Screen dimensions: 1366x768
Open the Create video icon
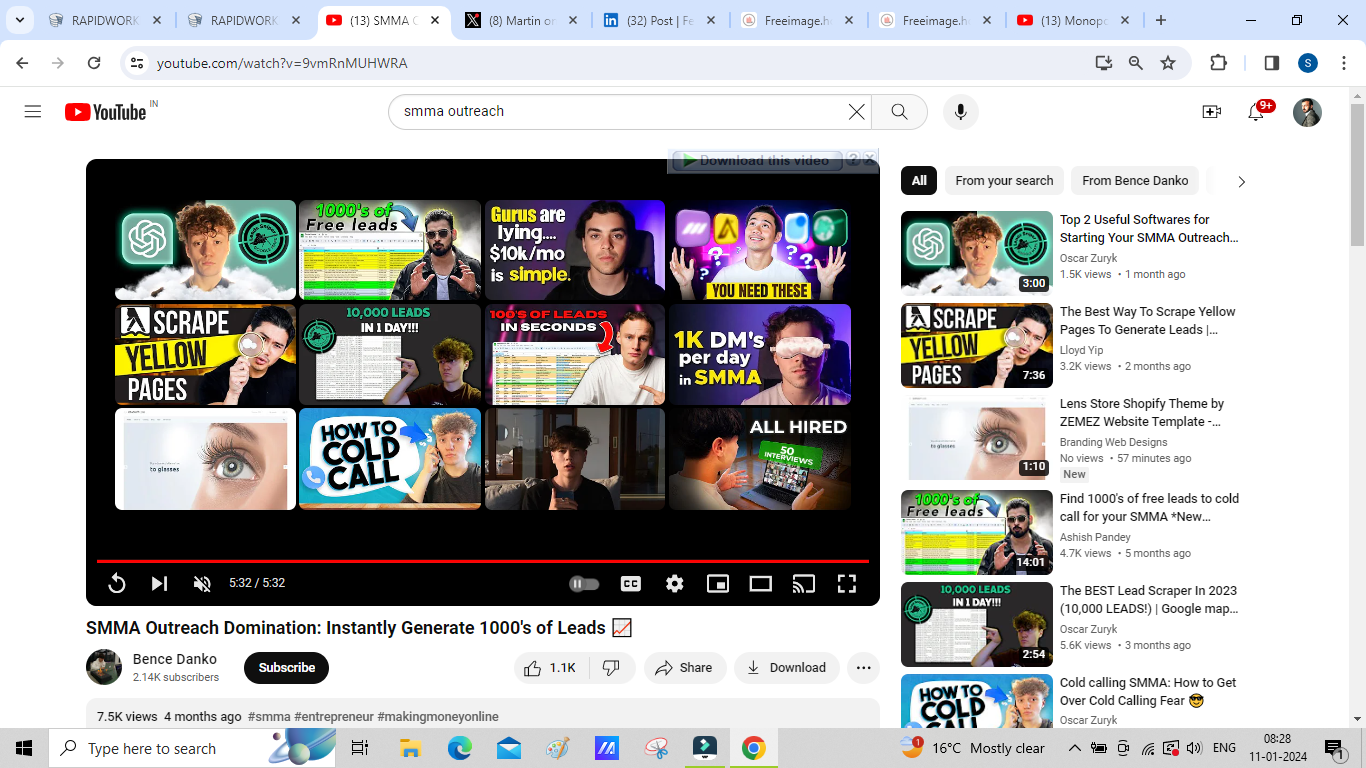point(1212,112)
